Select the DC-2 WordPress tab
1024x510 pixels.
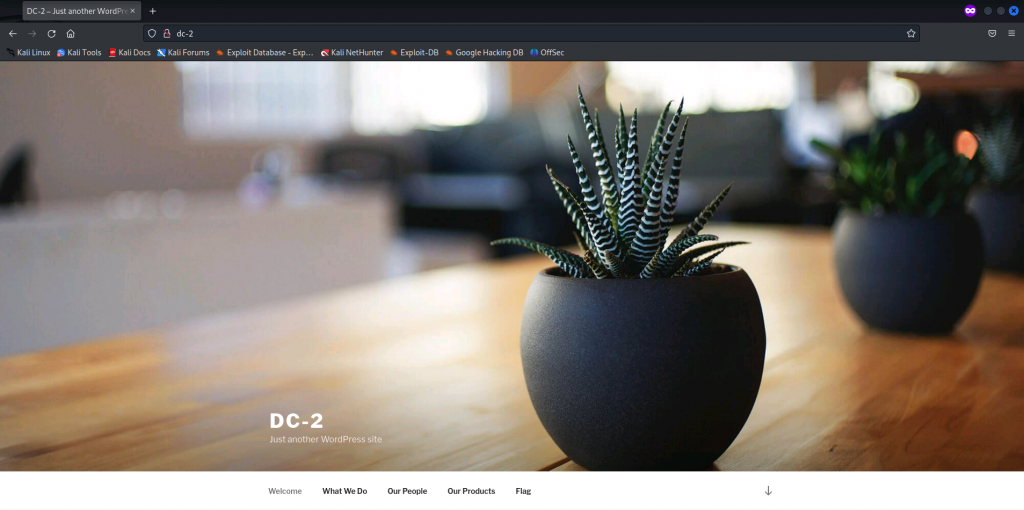pos(82,11)
